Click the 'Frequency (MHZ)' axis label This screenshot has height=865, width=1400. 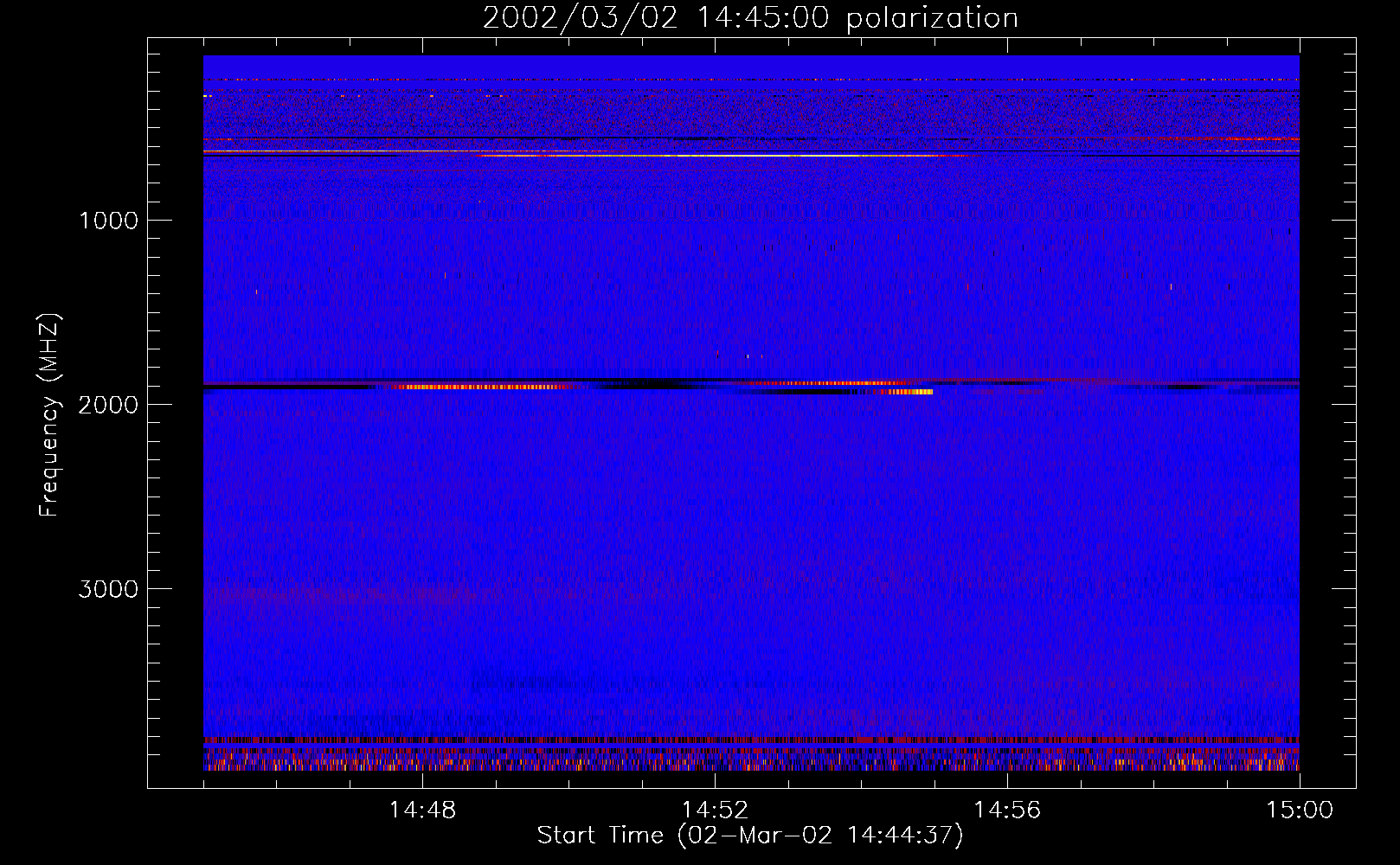point(49,416)
